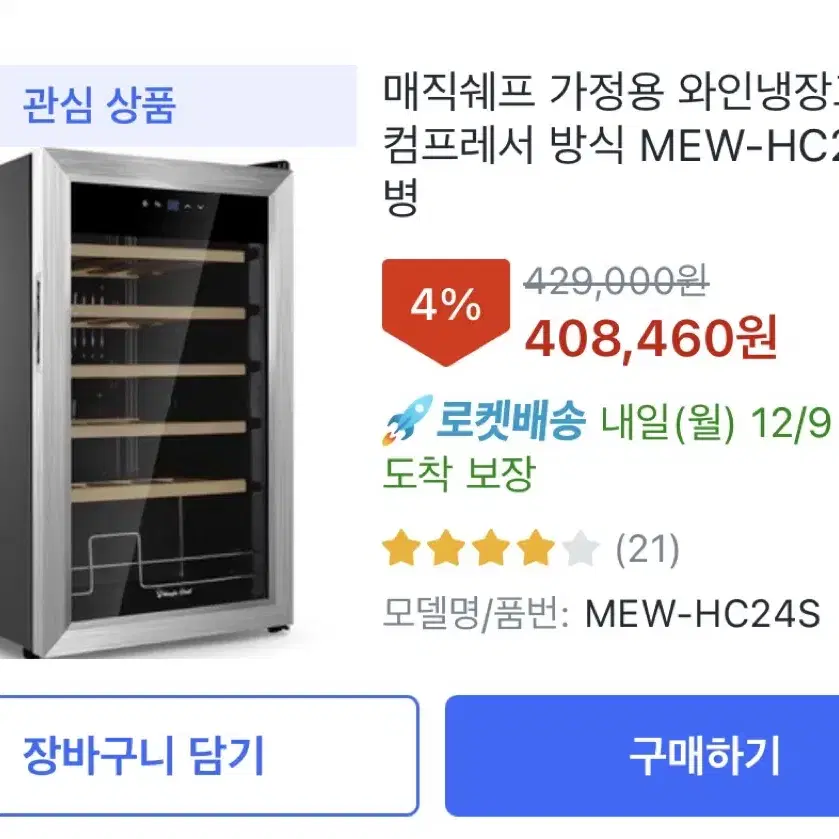The image size is (839, 839).
Task: Select the third rating star
Action: tap(491, 548)
